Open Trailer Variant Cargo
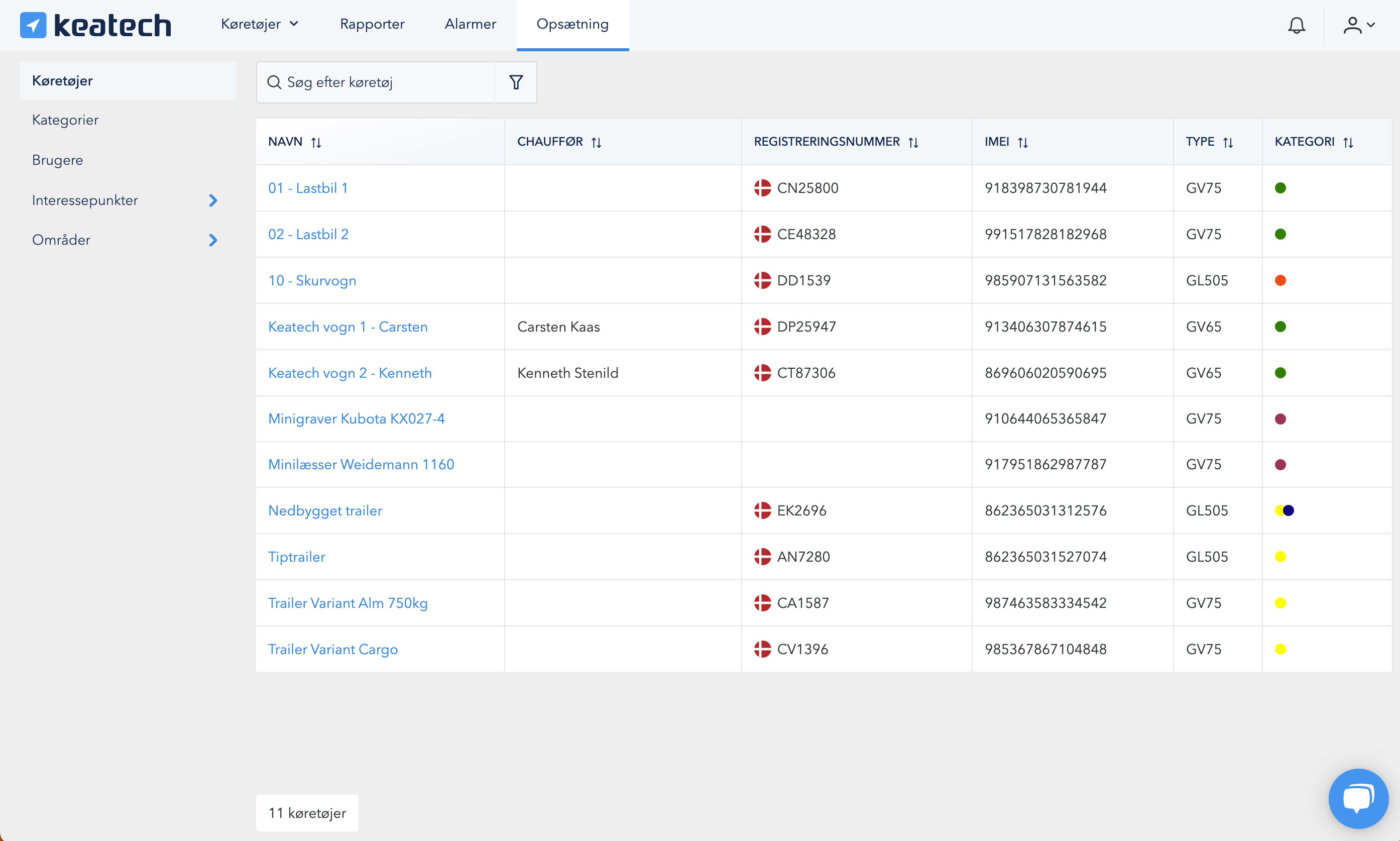 point(333,649)
